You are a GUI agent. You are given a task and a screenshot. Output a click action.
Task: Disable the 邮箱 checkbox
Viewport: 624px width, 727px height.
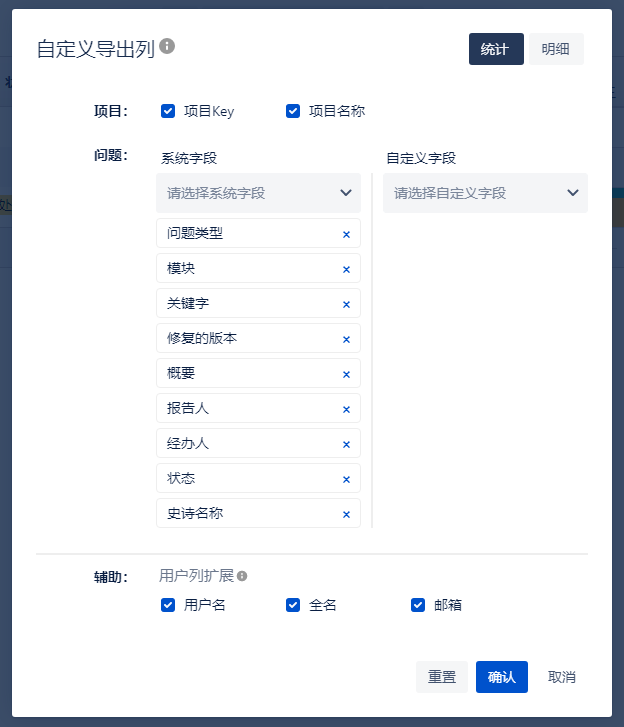coord(418,605)
